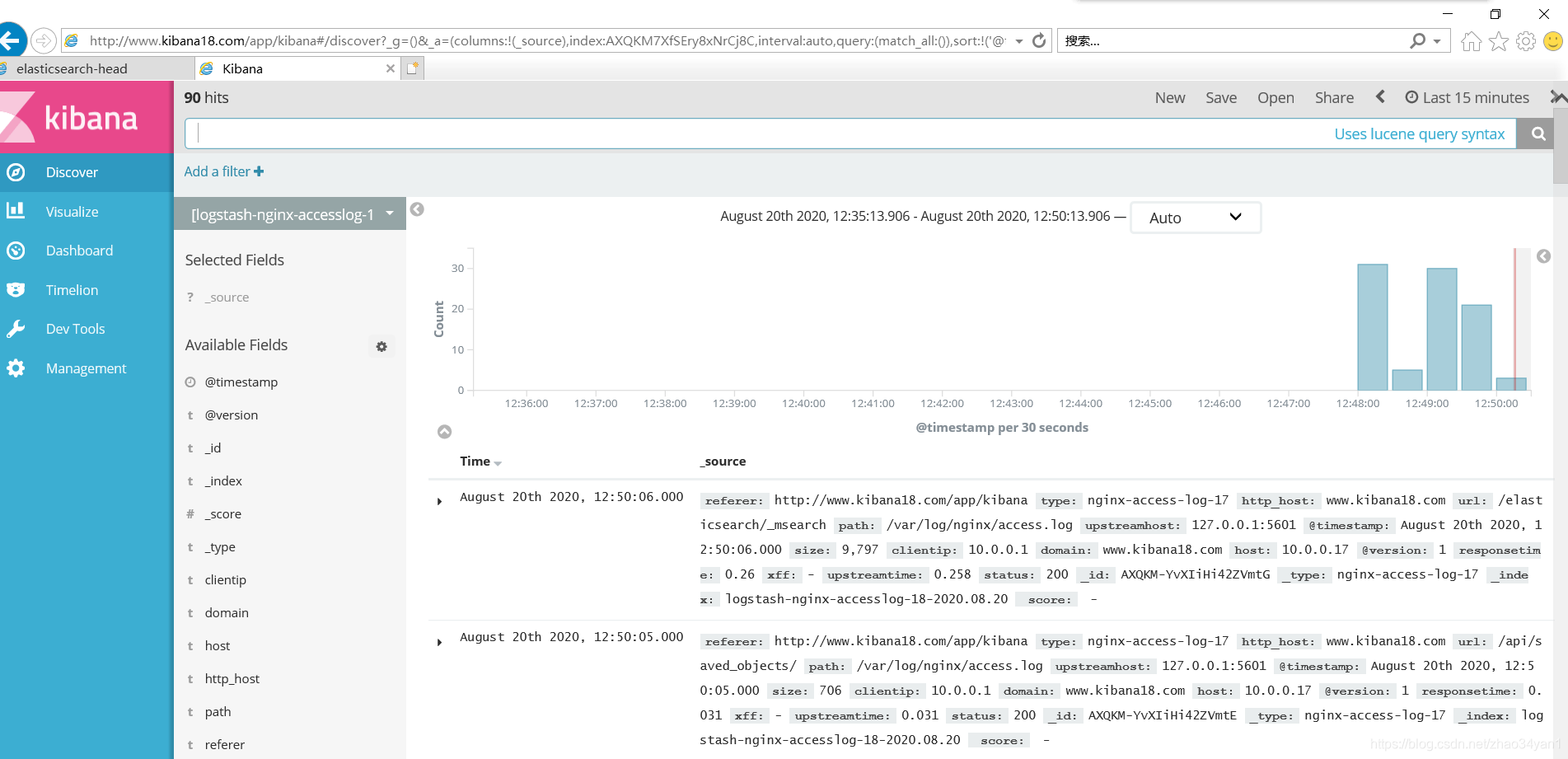Collapse the fields sidebar arrow

pos(417,209)
